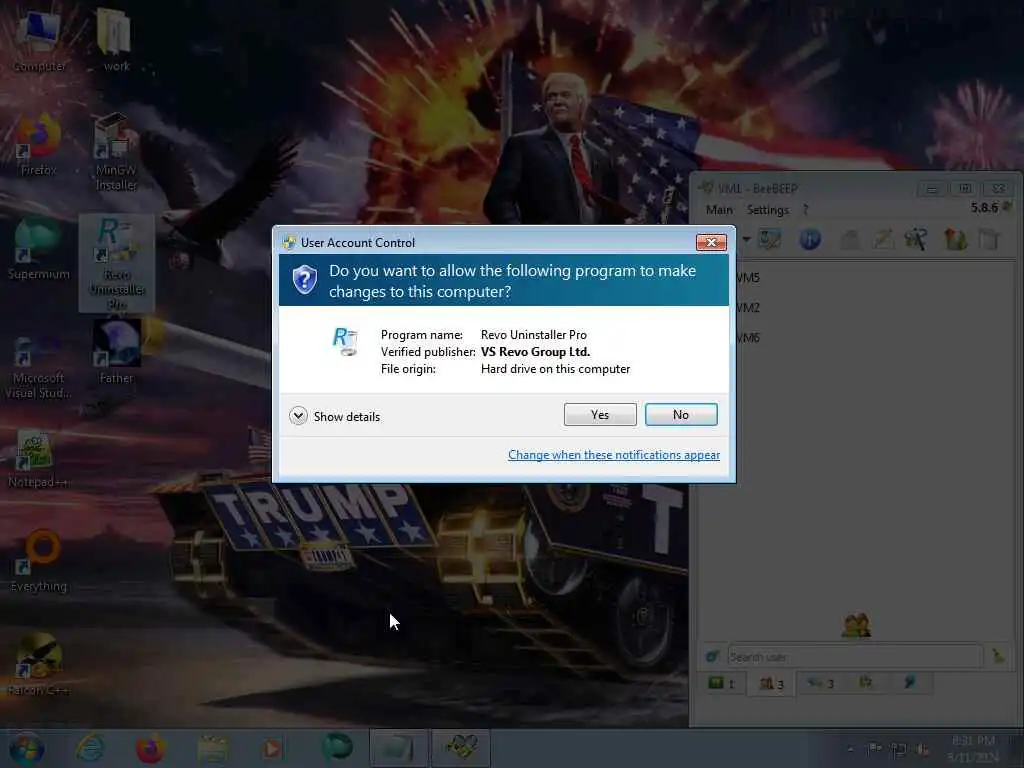Select Everything desktop shortcut
The image size is (1024, 768).
(x=39, y=562)
